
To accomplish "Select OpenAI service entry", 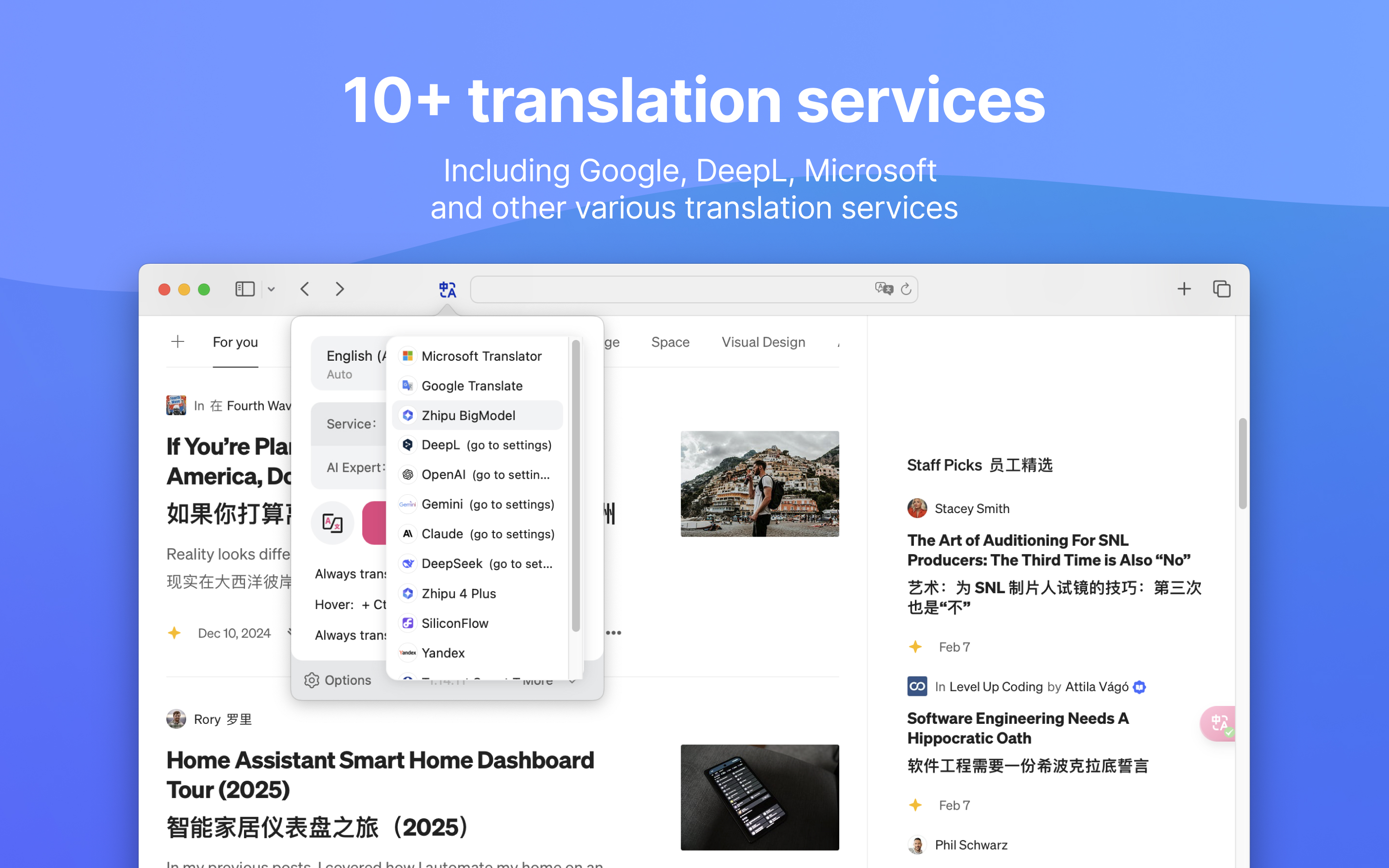I will coord(477,475).
